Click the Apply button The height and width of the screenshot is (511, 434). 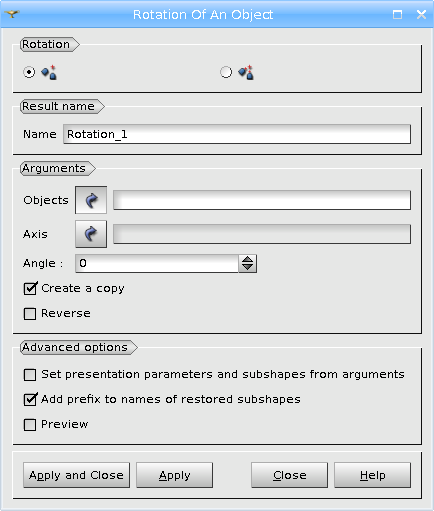pos(174,475)
